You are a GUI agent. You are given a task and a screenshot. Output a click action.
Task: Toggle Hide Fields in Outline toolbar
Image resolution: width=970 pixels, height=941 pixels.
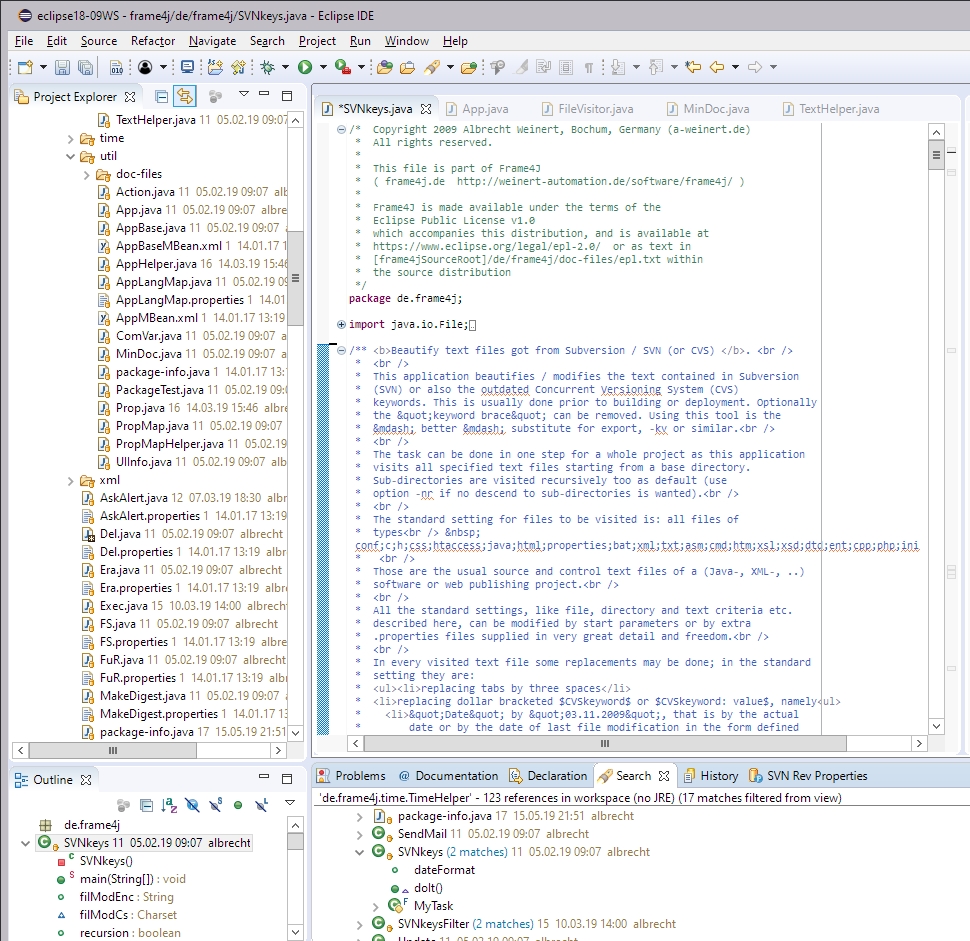tap(192, 804)
